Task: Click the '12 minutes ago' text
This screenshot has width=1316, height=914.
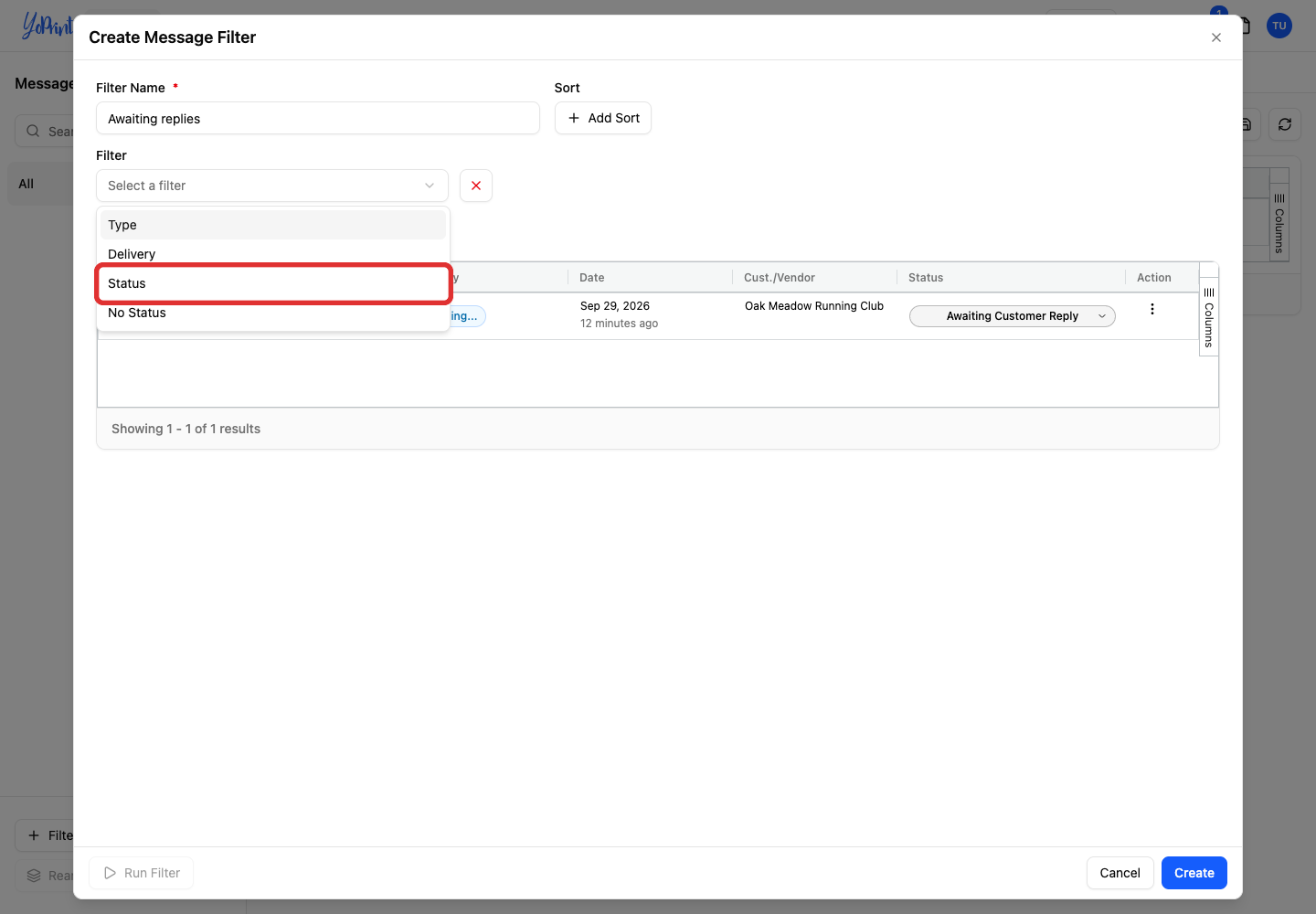Action: 619,324
